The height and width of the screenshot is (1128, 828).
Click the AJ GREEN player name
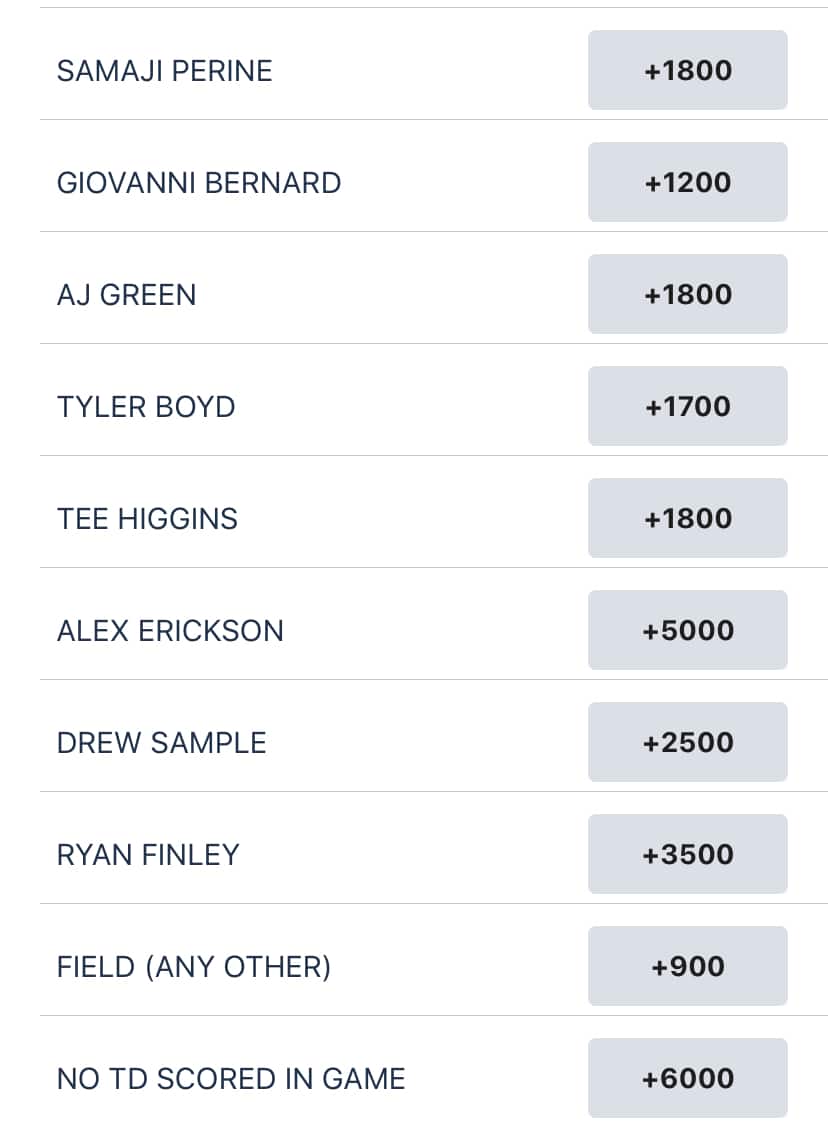(126, 295)
